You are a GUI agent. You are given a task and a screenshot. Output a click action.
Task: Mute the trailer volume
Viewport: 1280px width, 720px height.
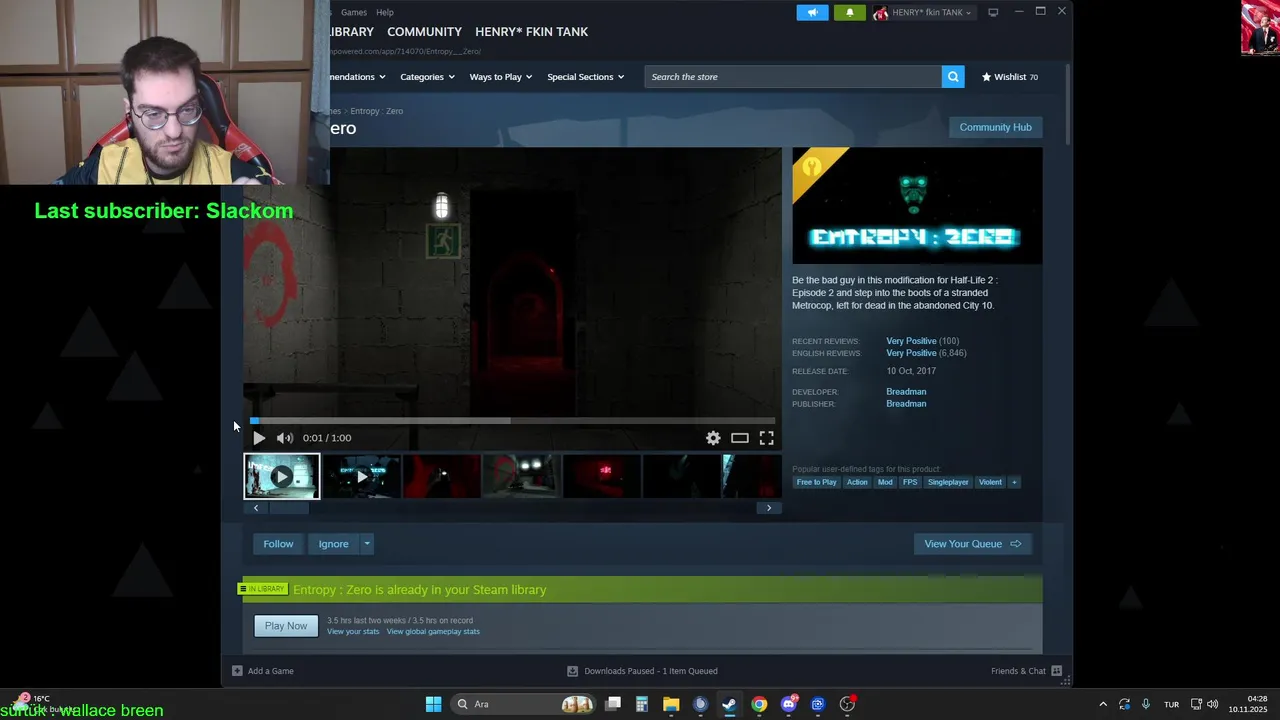point(285,438)
